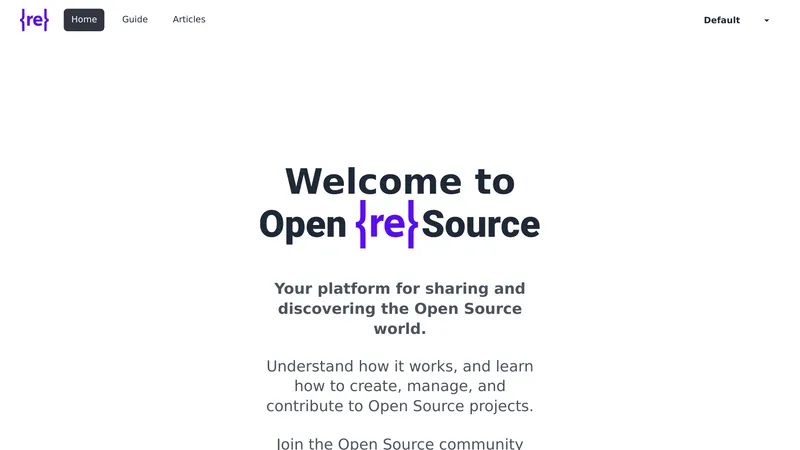
Task: Click the bold word "world." in tagline
Action: pos(400,329)
